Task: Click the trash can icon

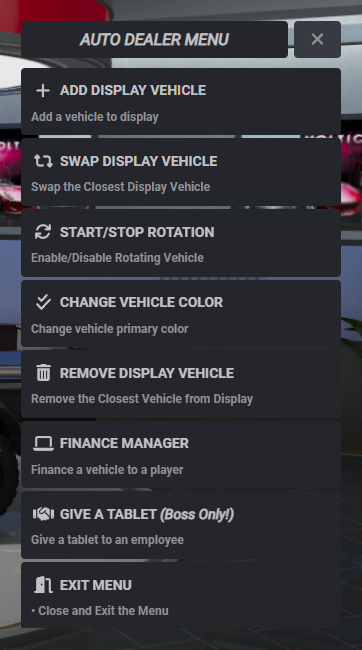Action: coord(43,373)
